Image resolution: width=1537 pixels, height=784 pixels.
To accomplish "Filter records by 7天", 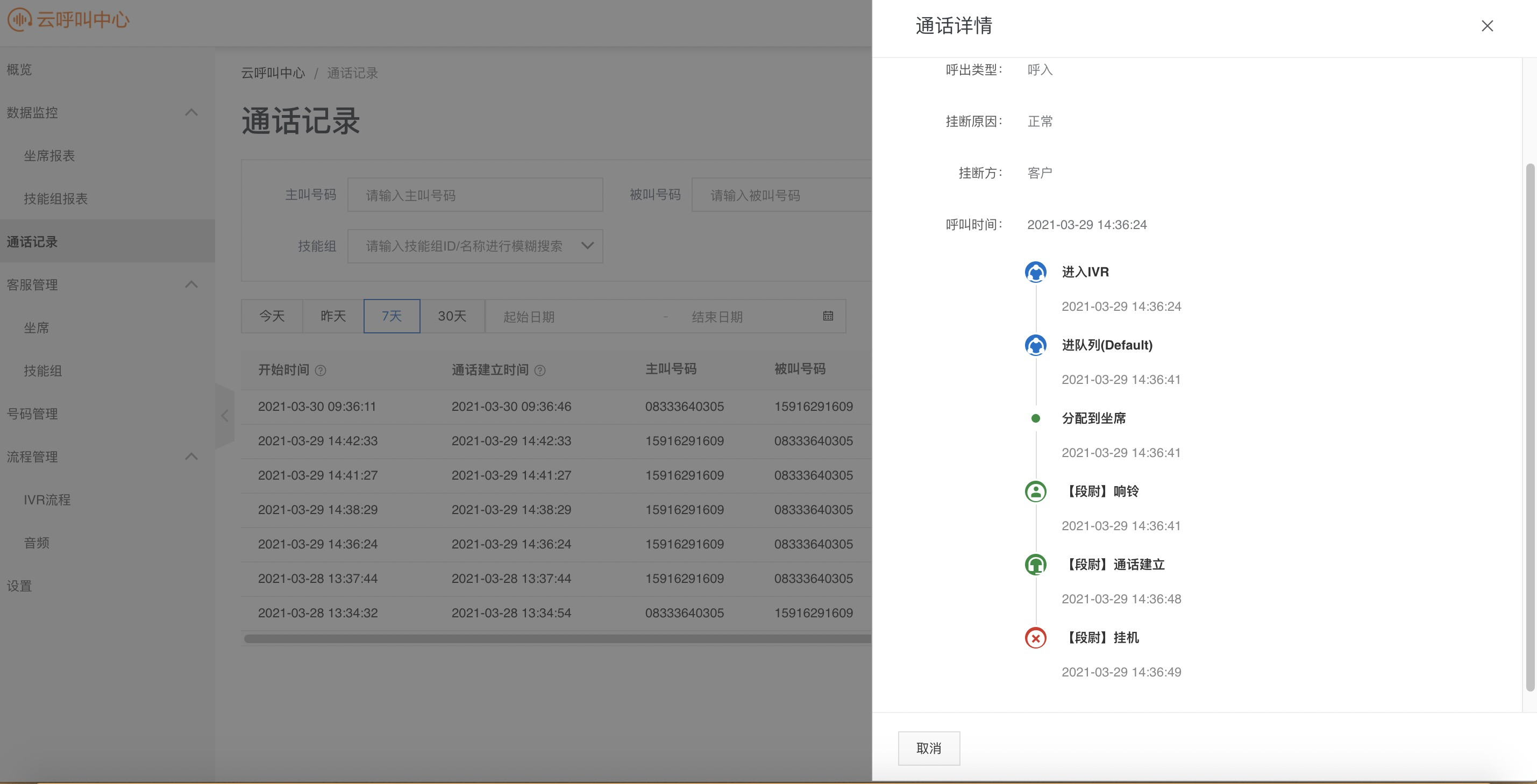I will coord(392,316).
